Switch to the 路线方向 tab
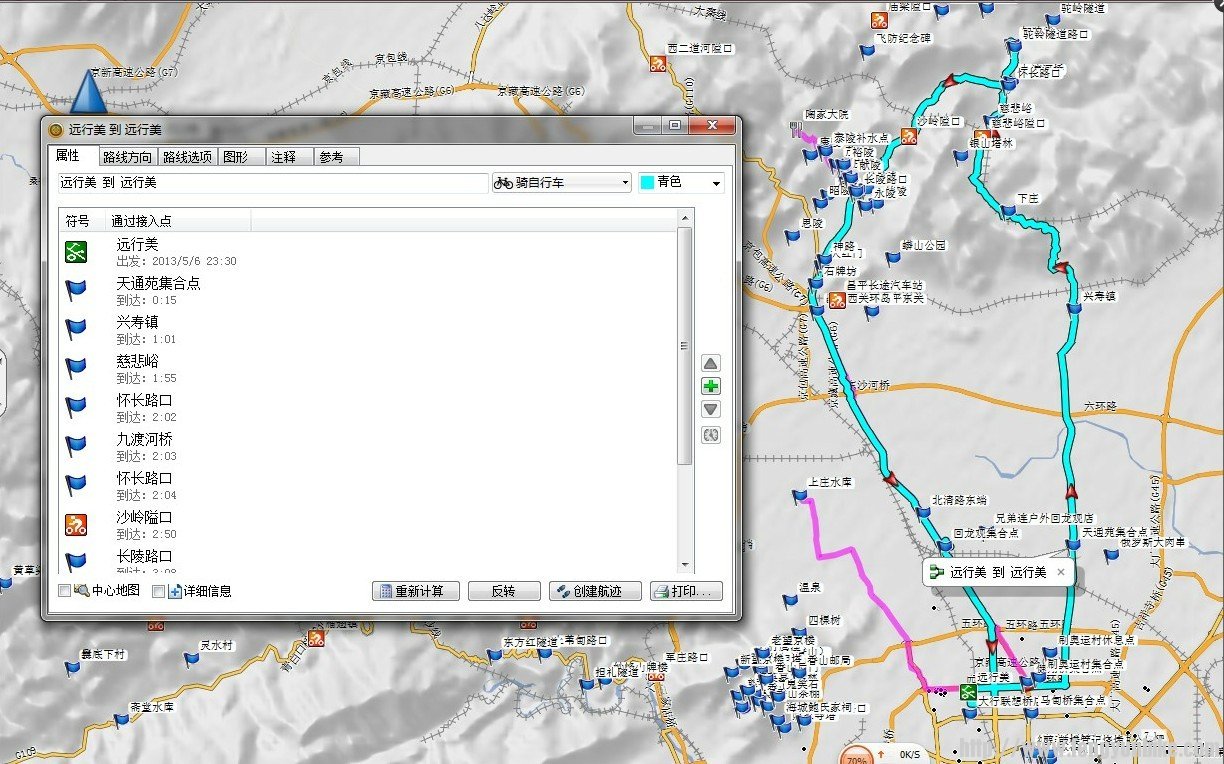The width and height of the screenshot is (1224, 764). point(128,156)
